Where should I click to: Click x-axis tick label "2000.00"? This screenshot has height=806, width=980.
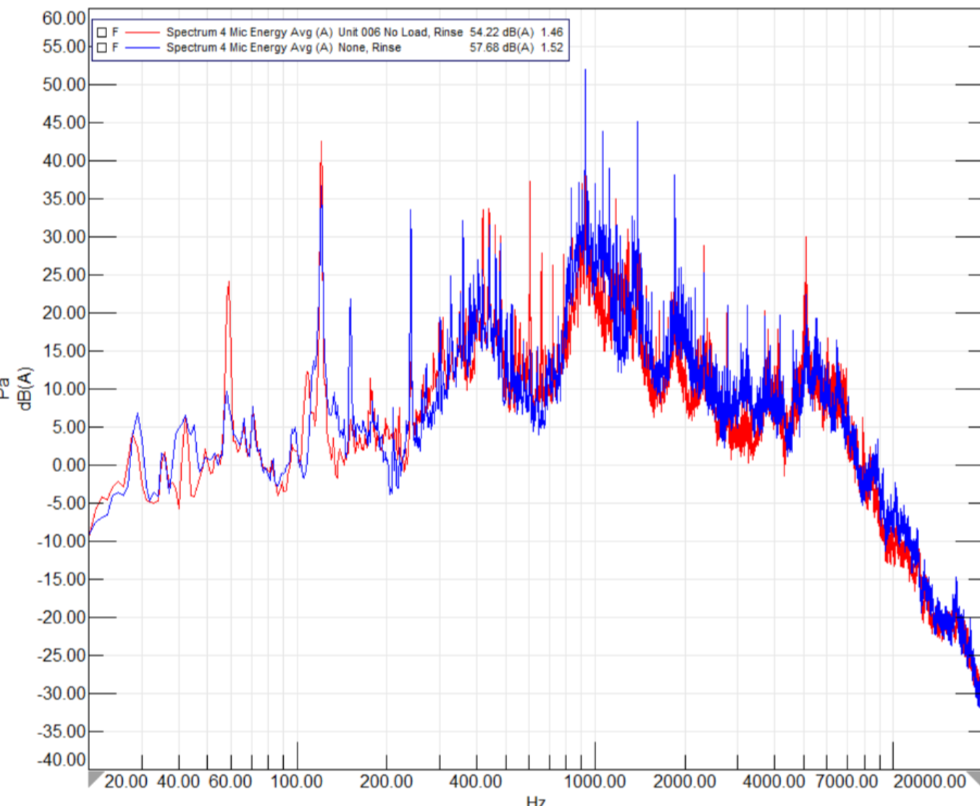tap(684, 781)
